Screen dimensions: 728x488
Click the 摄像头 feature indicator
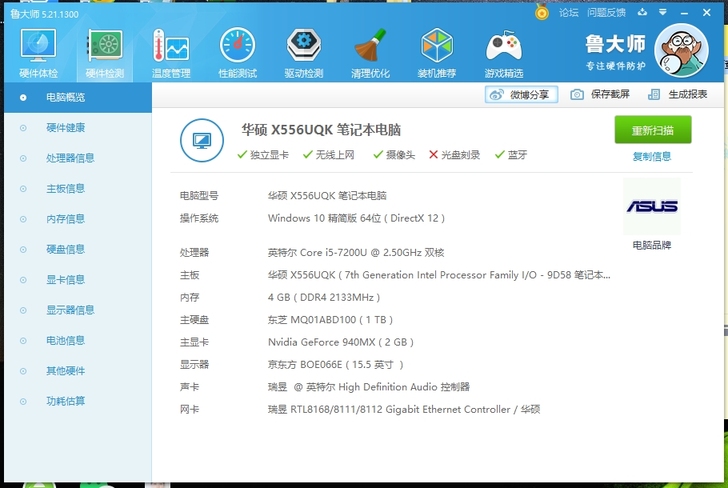[x=394, y=155]
